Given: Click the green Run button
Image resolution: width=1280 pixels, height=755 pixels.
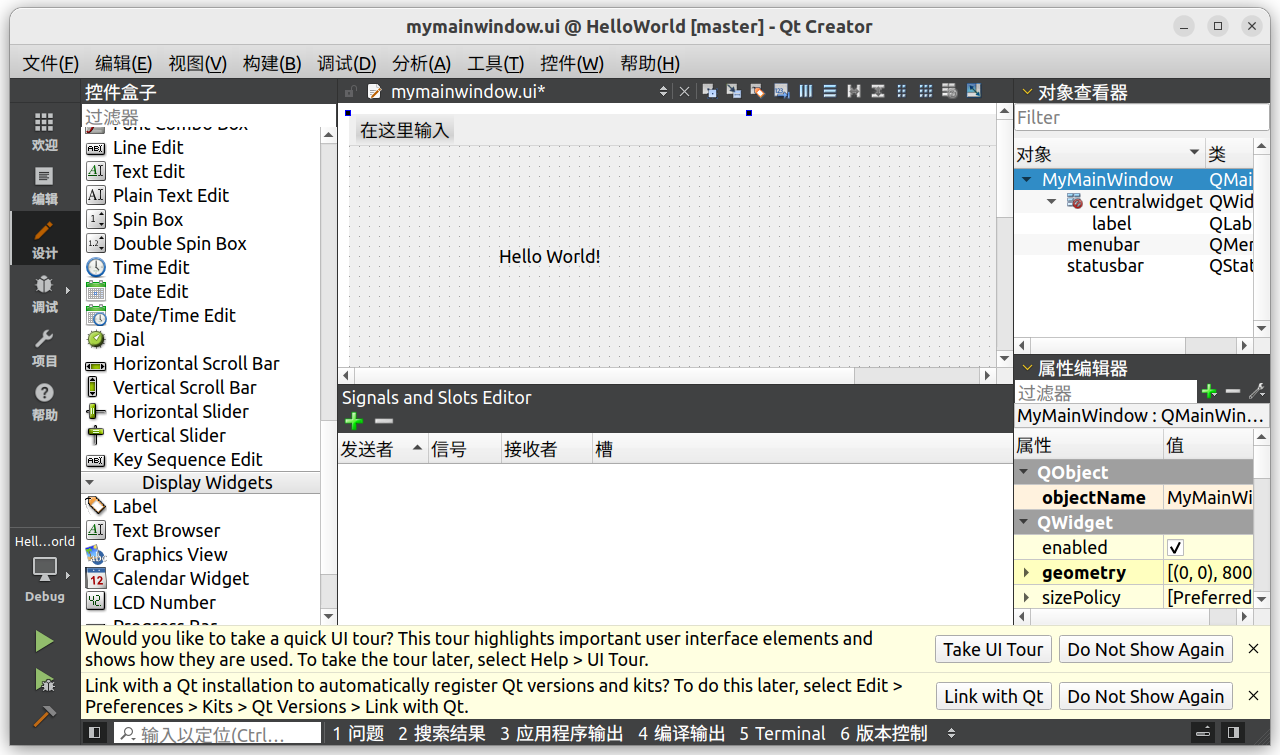Looking at the screenshot, I should click(x=44, y=640).
